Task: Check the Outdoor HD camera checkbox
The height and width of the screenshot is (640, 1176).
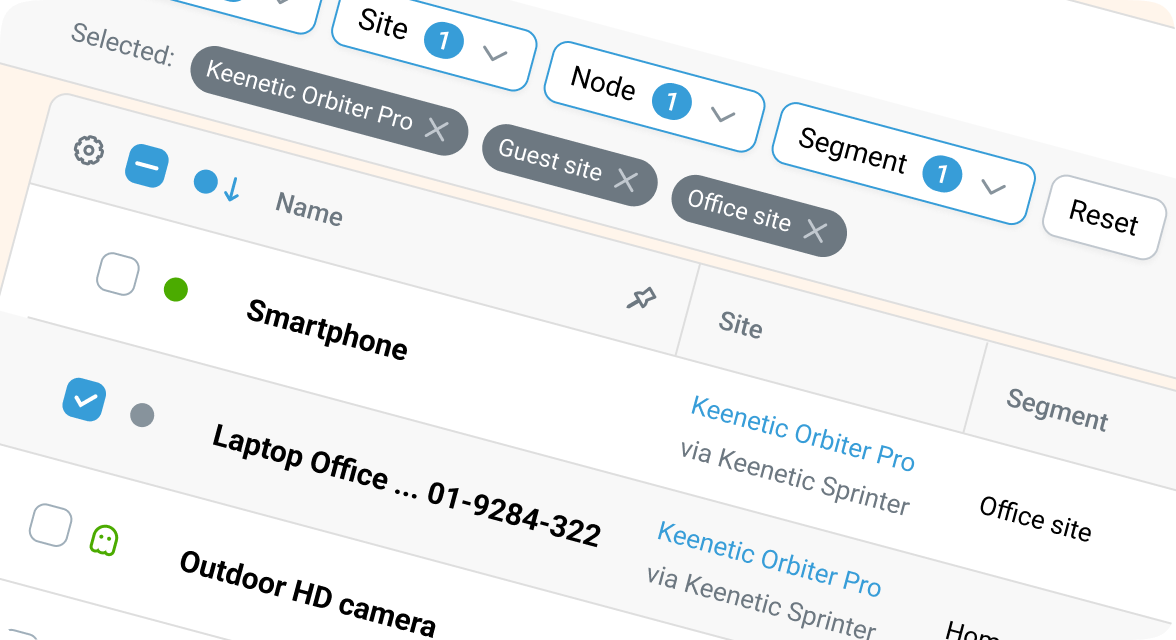Action: [50, 525]
